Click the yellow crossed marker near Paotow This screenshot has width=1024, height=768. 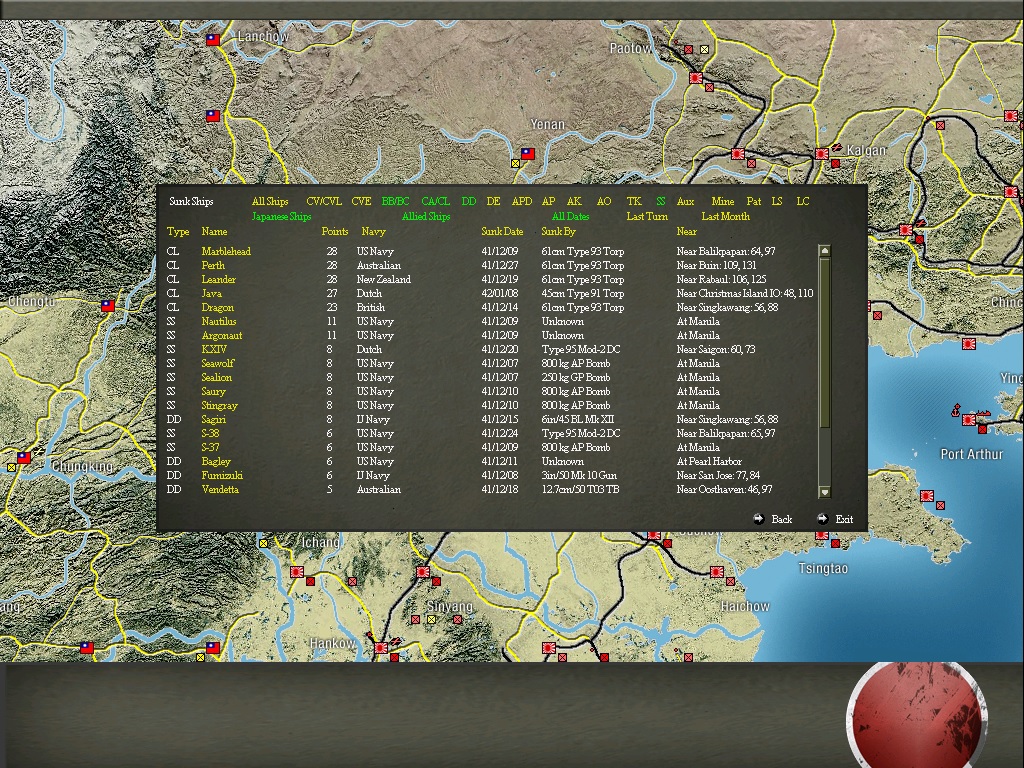point(704,49)
